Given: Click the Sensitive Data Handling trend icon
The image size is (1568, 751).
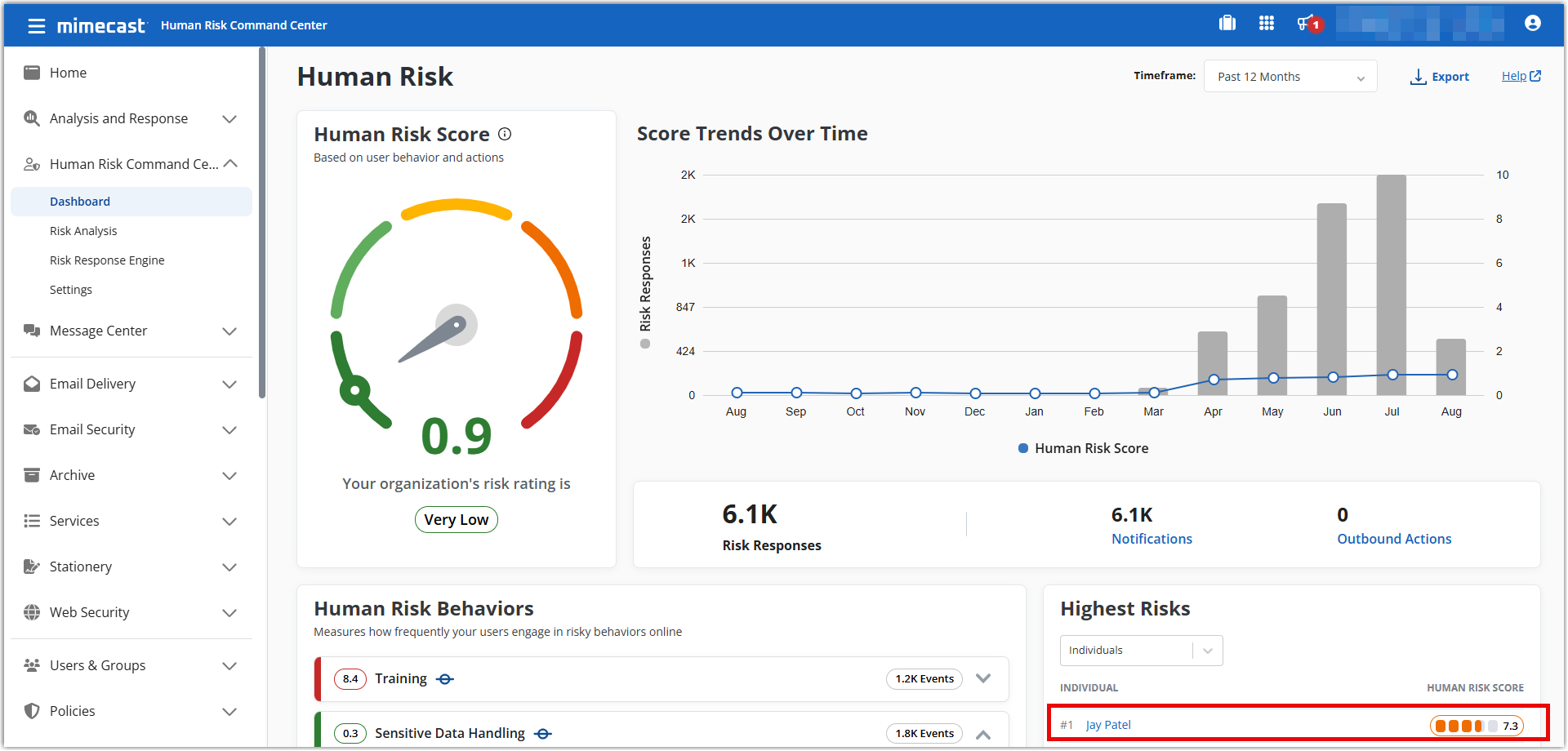Looking at the screenshot, I should click(x=543, y=734).
